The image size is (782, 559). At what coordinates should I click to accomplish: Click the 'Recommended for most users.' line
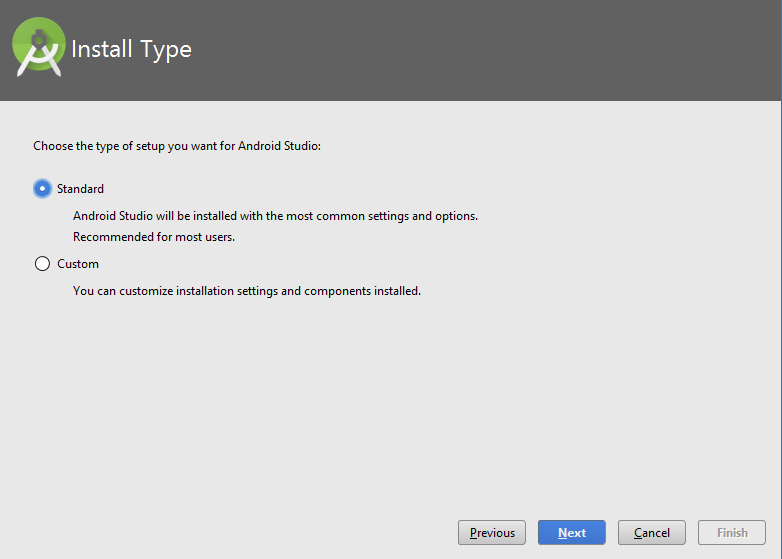click(x=154, y=237)
